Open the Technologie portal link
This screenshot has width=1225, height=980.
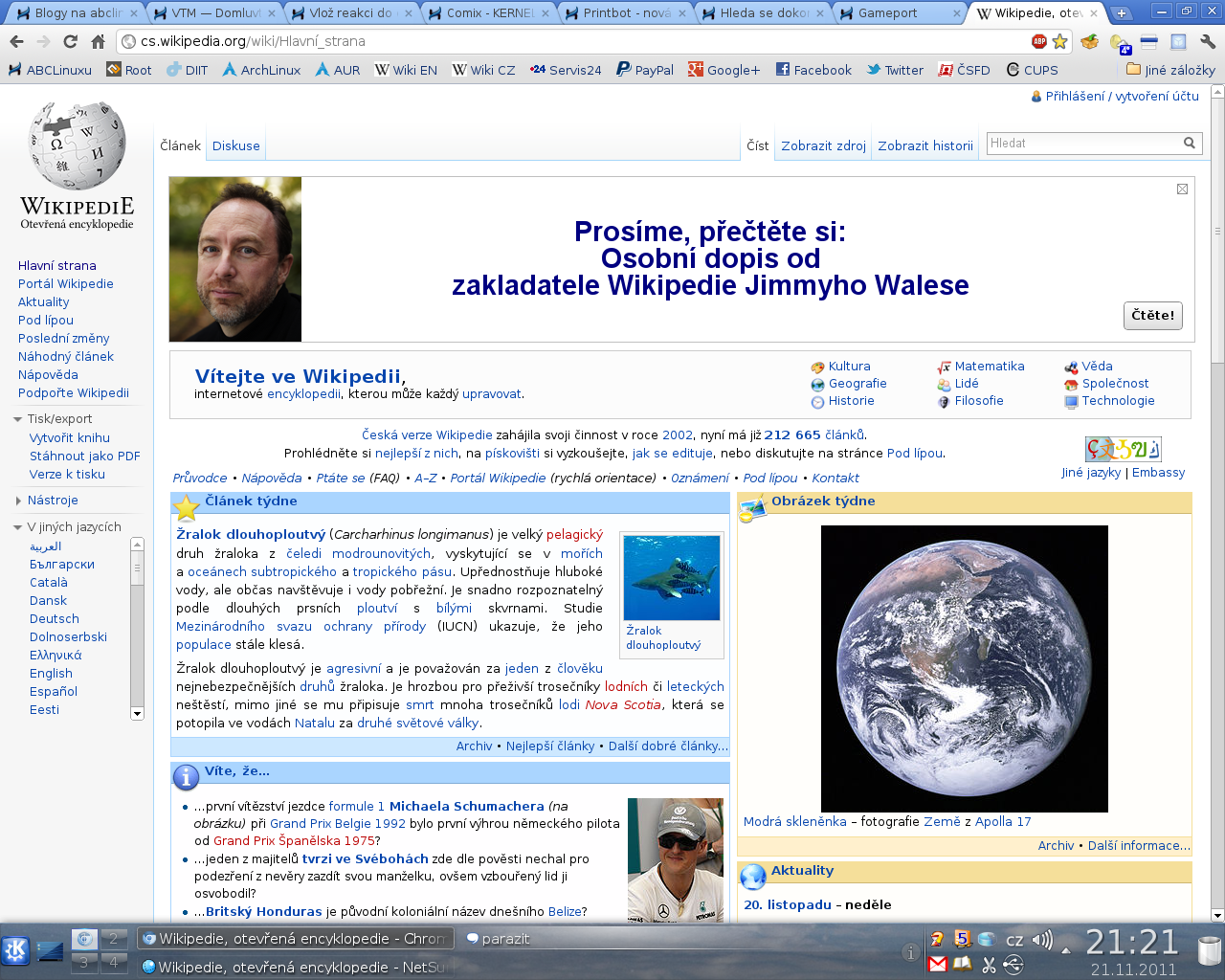click(x=1118, y=400)
